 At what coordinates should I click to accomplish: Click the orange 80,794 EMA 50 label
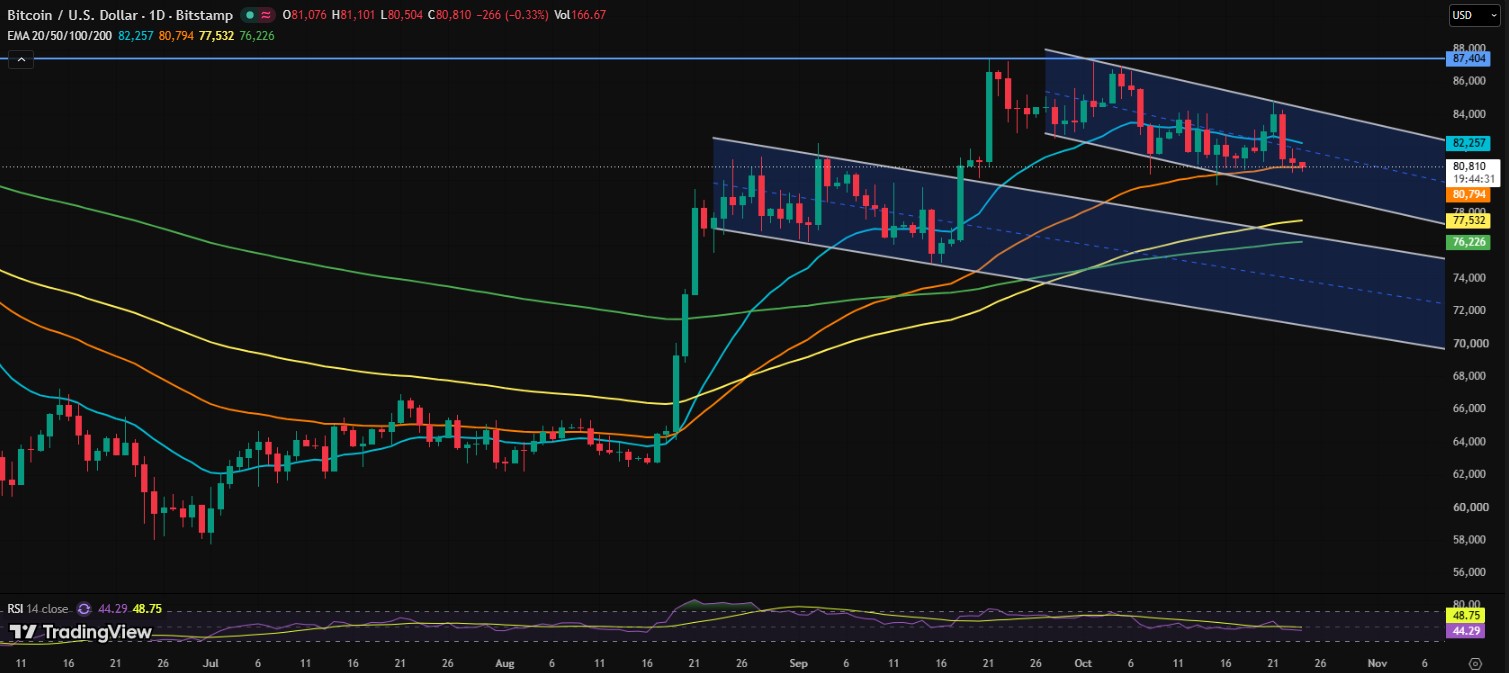point(1467,194)
